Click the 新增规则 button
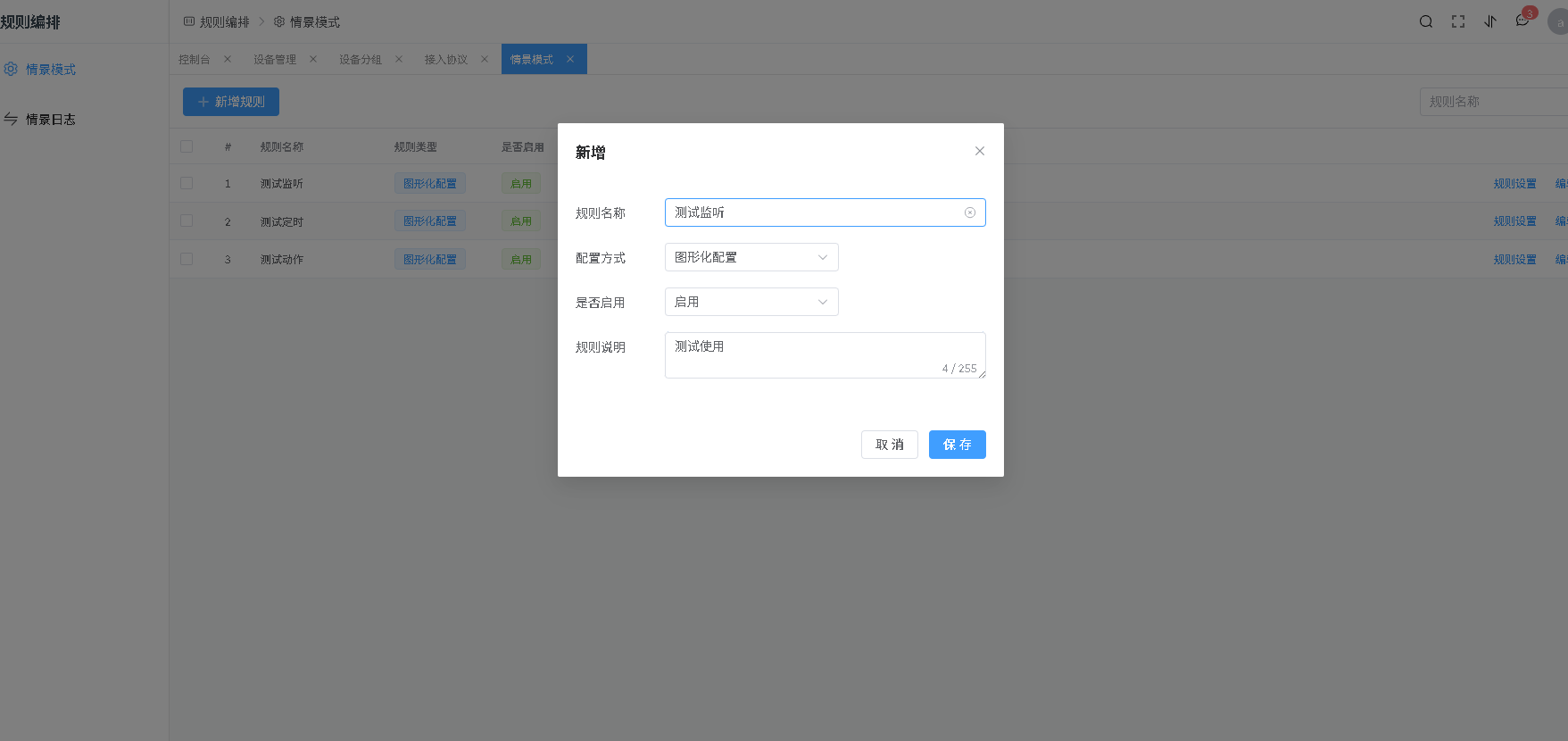Image resolution: width=1568 pixels, height=741 pixels. point(231,102)
